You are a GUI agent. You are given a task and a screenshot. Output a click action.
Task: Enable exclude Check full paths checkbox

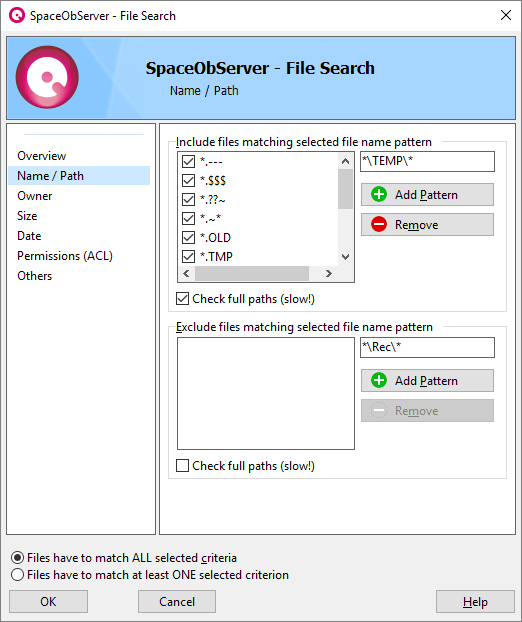tap(182, 465)
